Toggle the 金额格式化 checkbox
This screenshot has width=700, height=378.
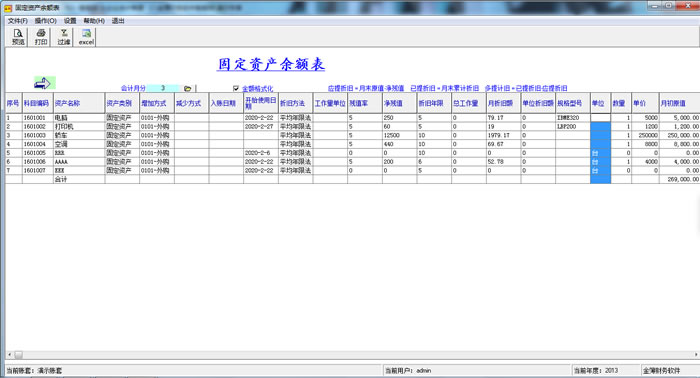point(236,88)
